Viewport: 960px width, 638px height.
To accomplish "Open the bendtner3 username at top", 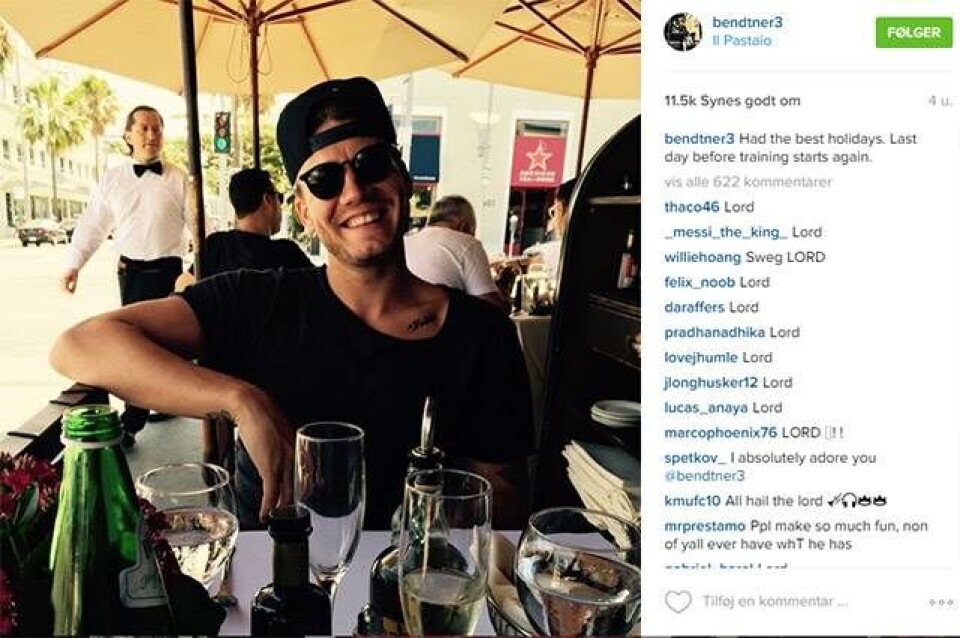I will pyautogui.click(x=747, y=22).
